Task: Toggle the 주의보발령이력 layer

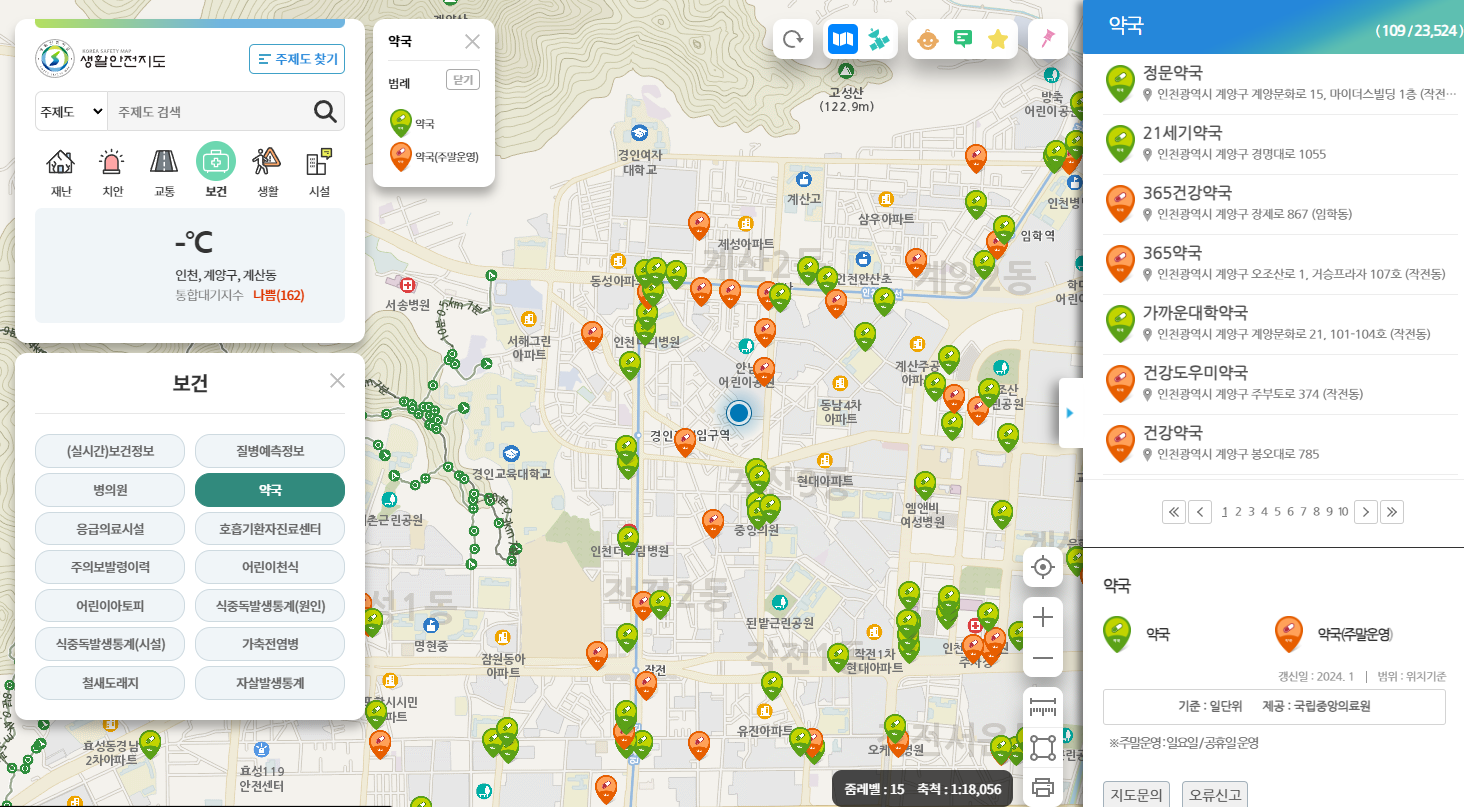Action: [x=110, y=567]
